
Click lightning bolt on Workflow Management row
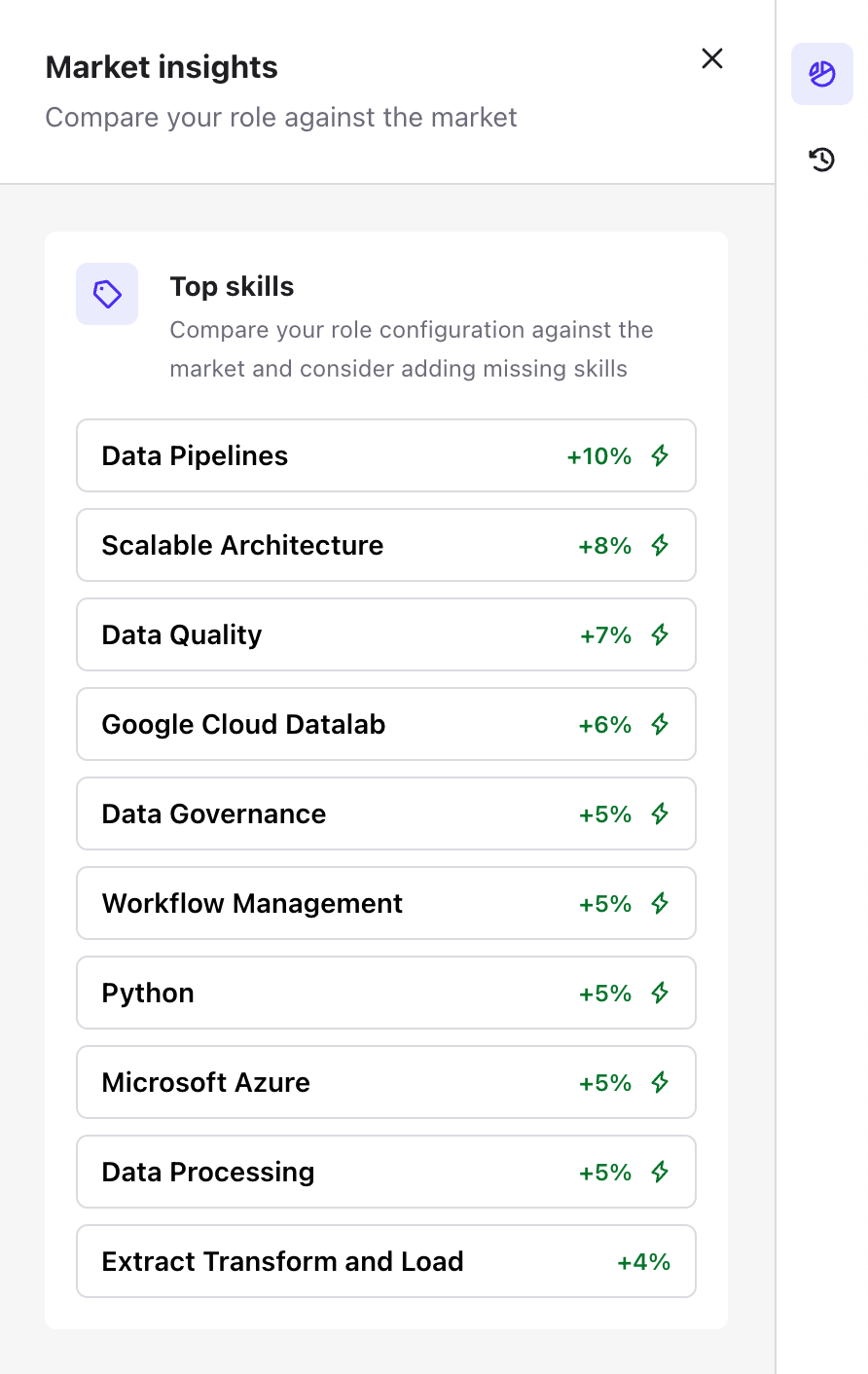point(660,903)
